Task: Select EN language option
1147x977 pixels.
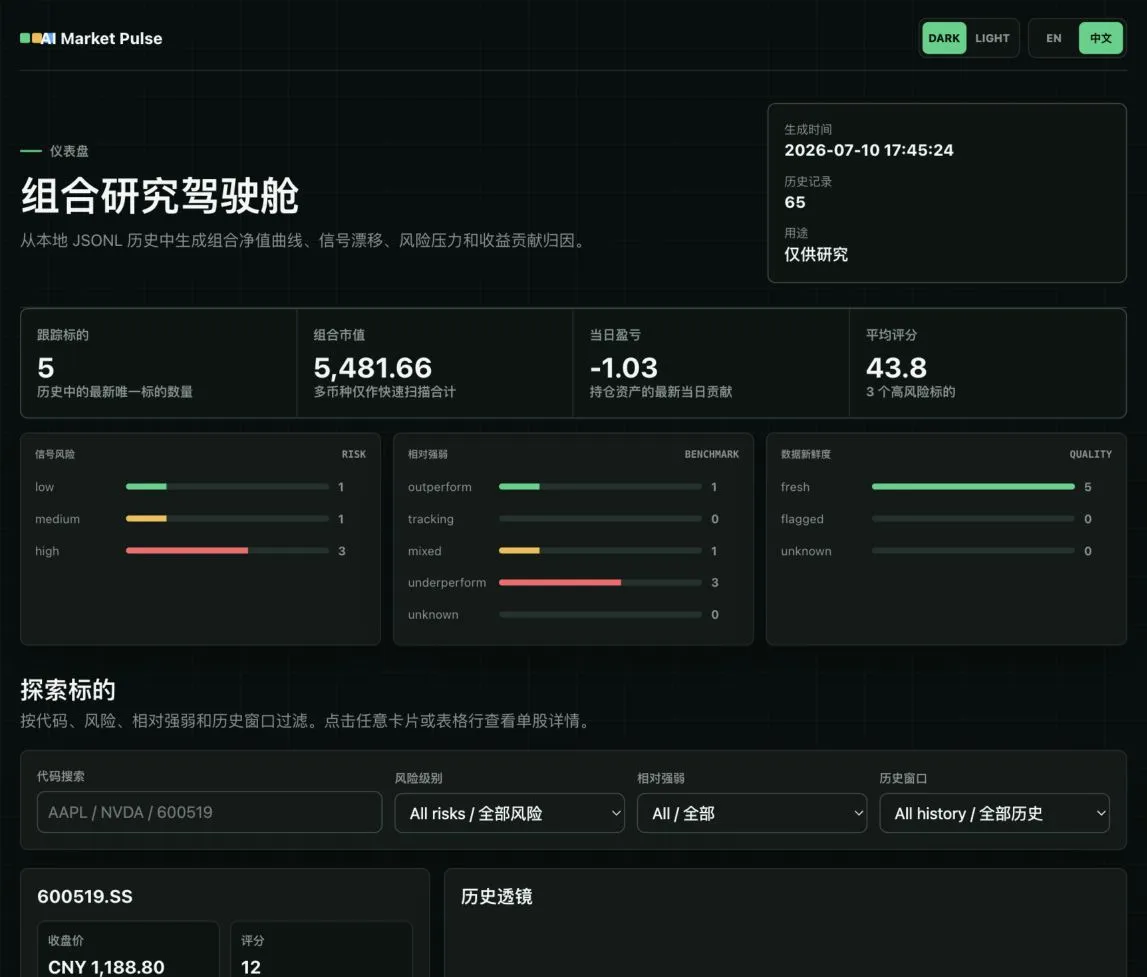Action: pos(1053,38)
